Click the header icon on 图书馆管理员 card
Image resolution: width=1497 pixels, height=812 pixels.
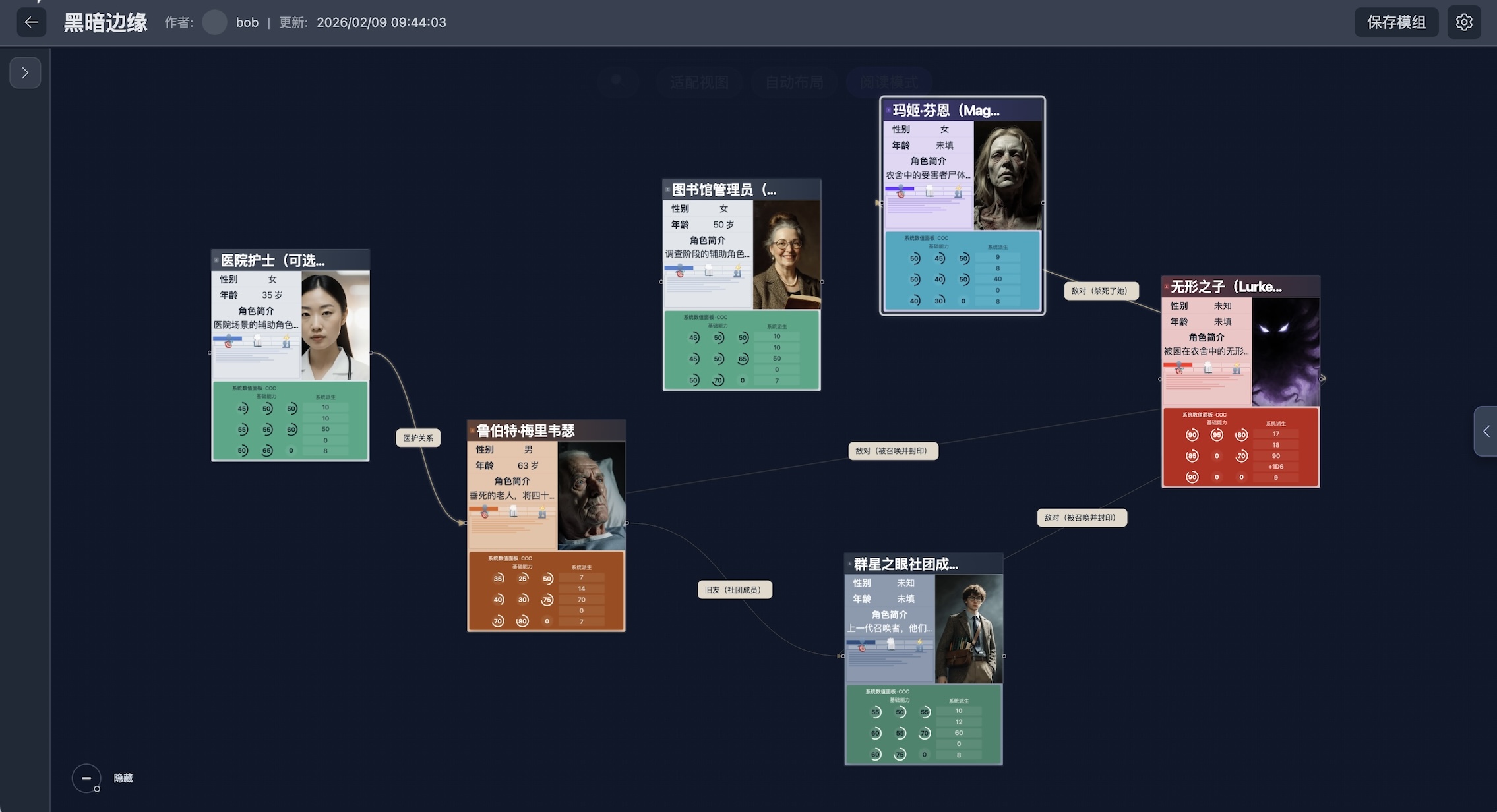(667, 190)
